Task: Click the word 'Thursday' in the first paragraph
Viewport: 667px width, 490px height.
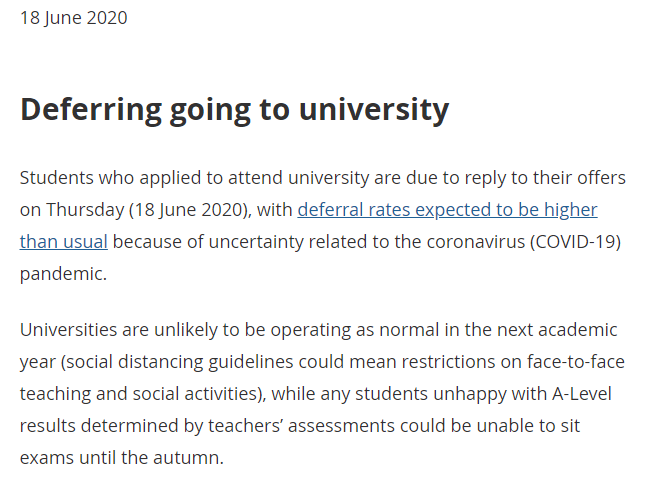Action: pos(85,210)
